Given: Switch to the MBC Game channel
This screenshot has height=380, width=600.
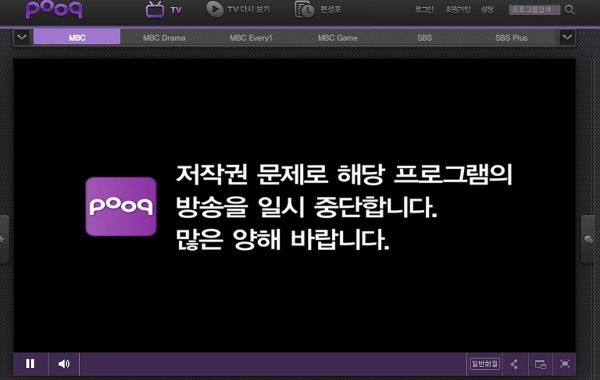Looking at the screenshot, I should pyautogui.click(x=338, y=38).
